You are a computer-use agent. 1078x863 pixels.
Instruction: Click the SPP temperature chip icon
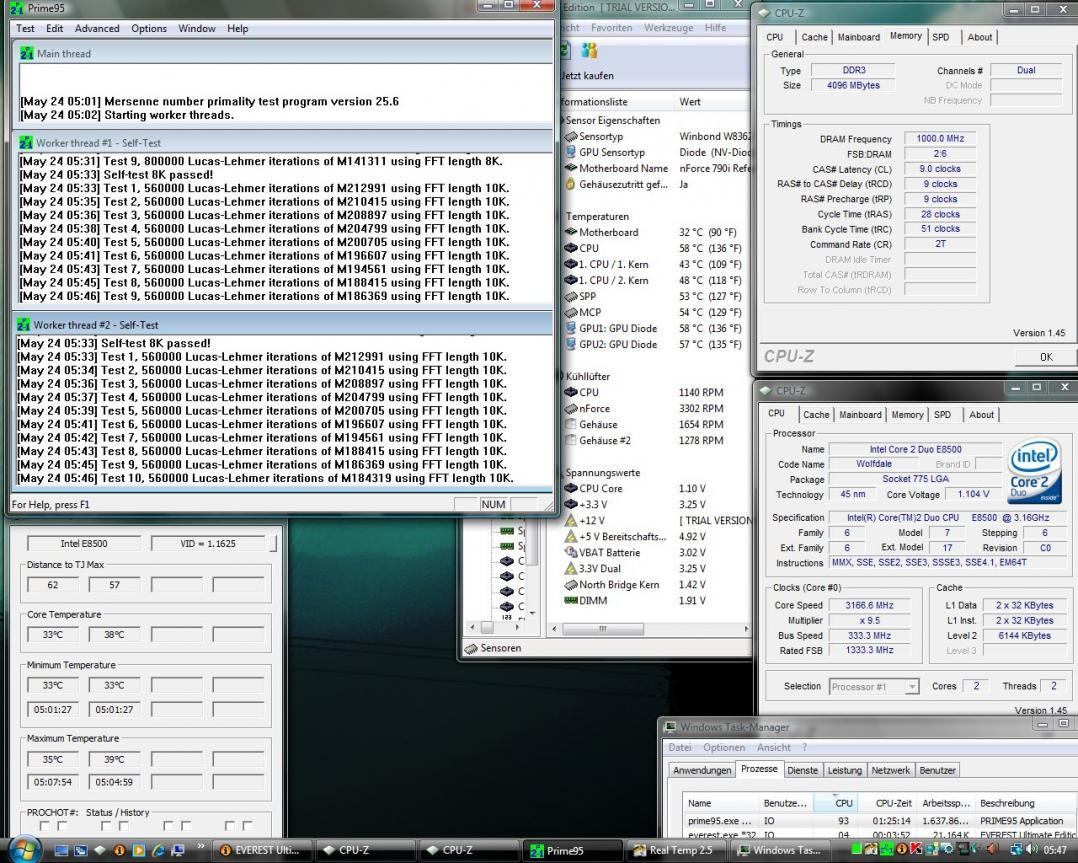pyautogui.click(x=570, y=296)
